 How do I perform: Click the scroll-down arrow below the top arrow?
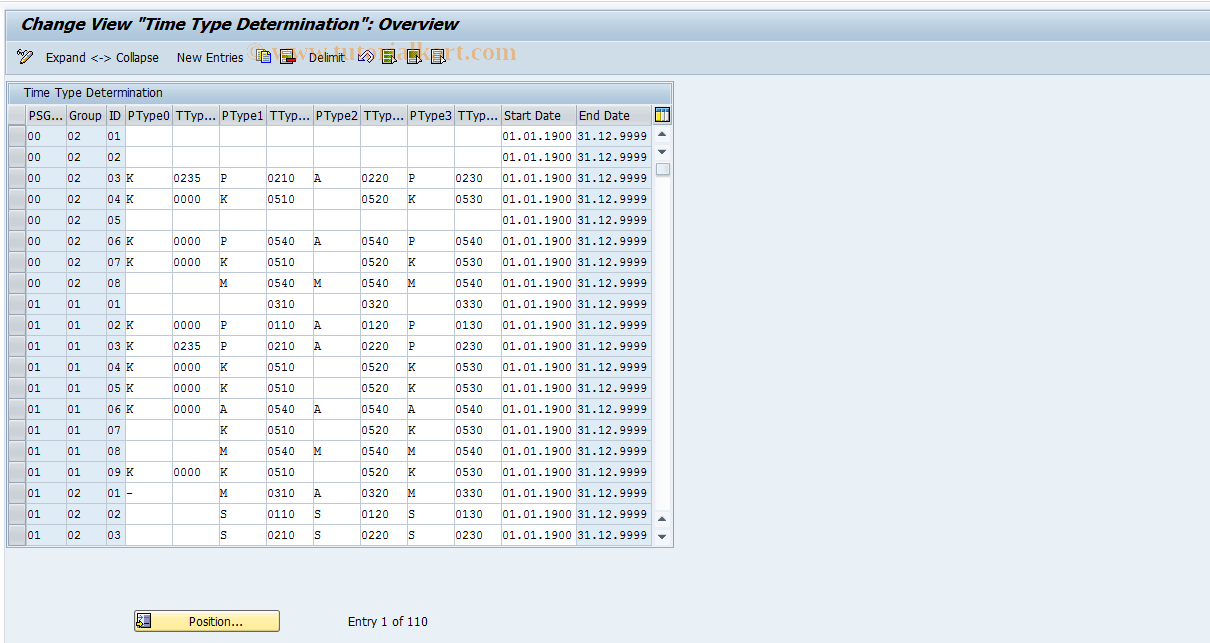pos(662,152)
